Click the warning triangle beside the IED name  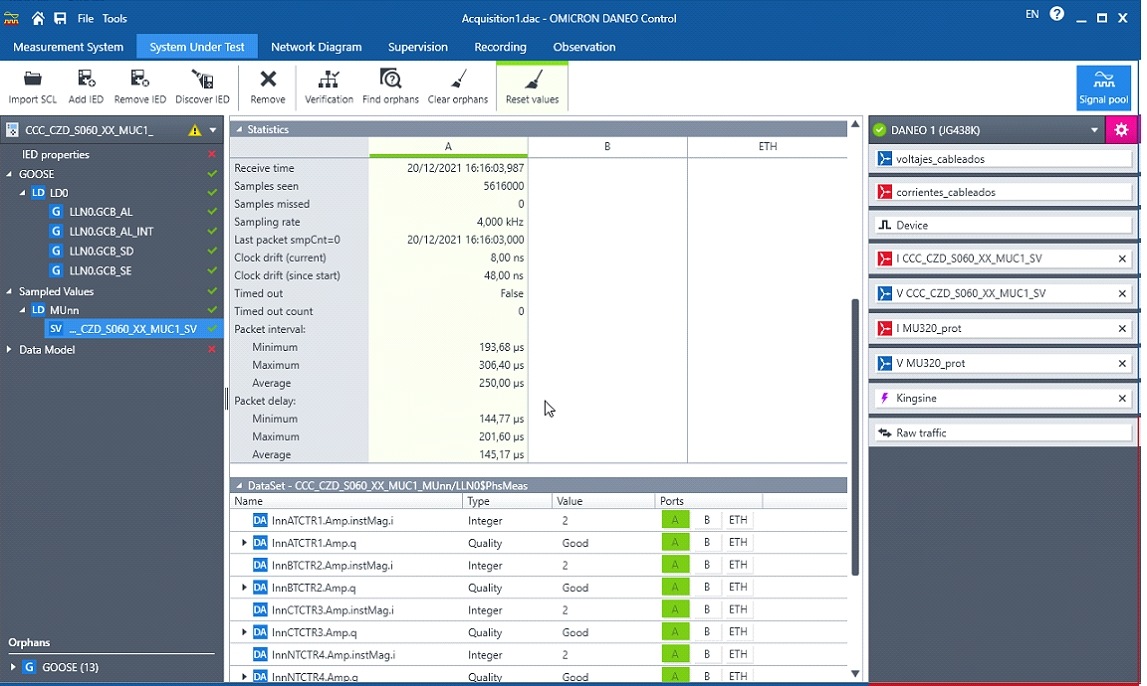[195, 130]
